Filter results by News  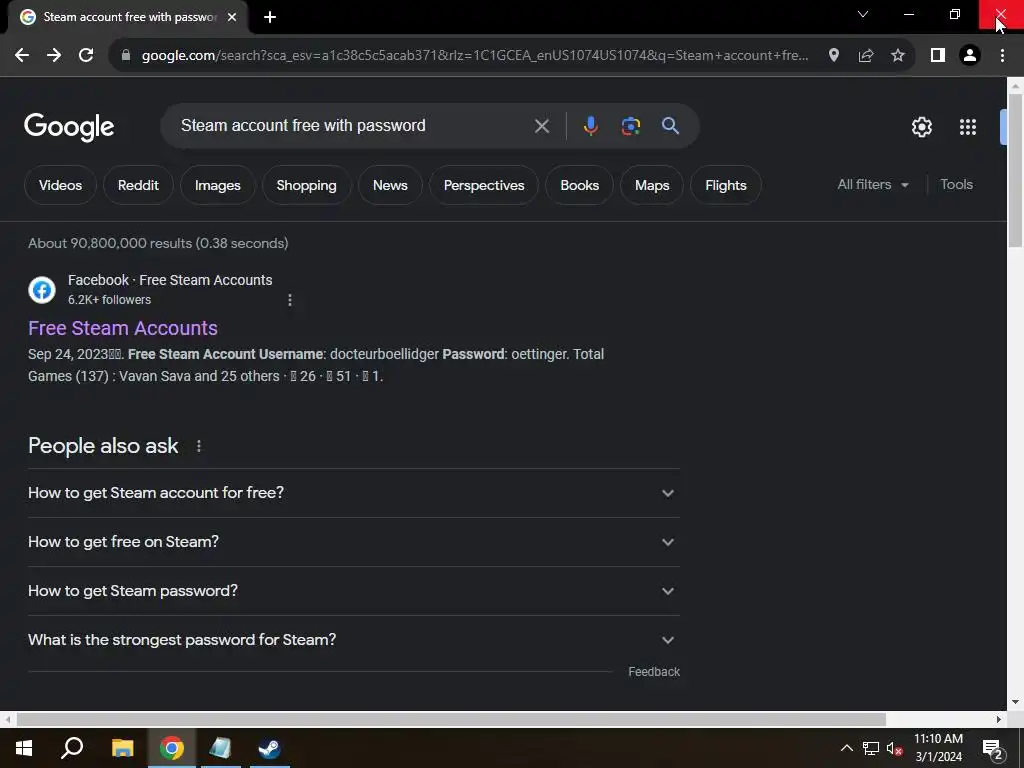coord(390,185)
